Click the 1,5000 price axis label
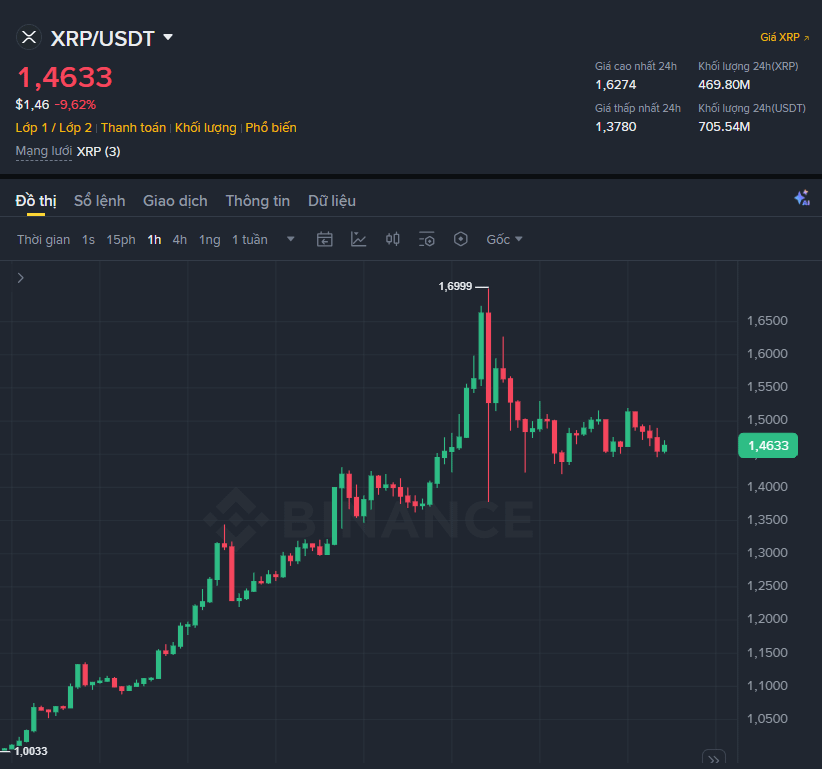Image resolution: width=822 pixels, height=769 pixels. (x=767, y=420)
